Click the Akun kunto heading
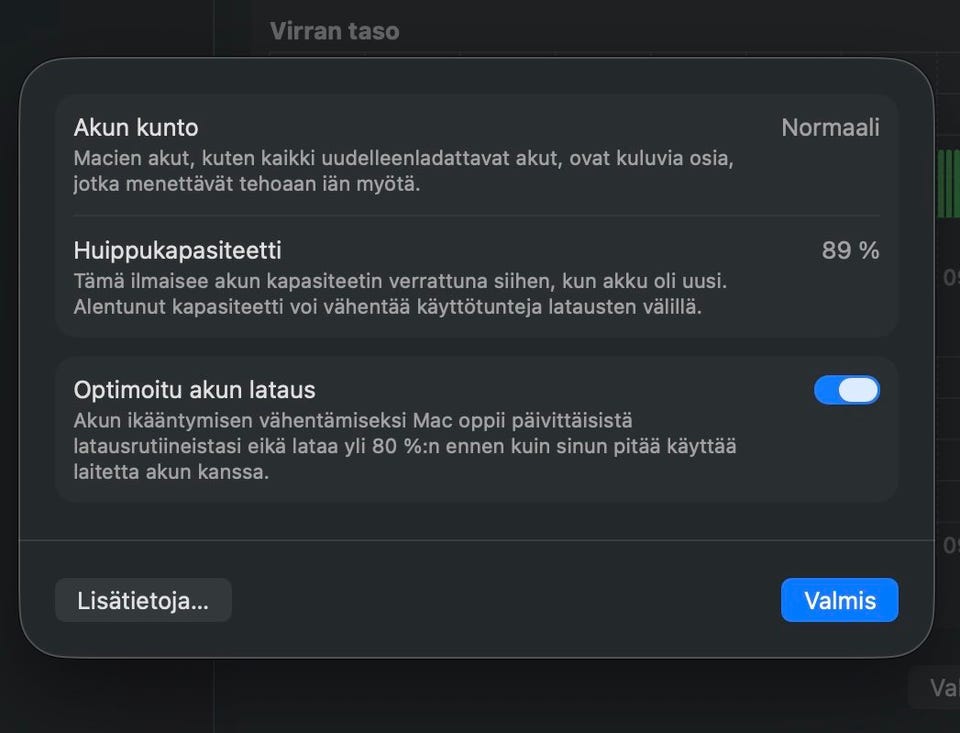960x733 pixels. pos(136,128)
